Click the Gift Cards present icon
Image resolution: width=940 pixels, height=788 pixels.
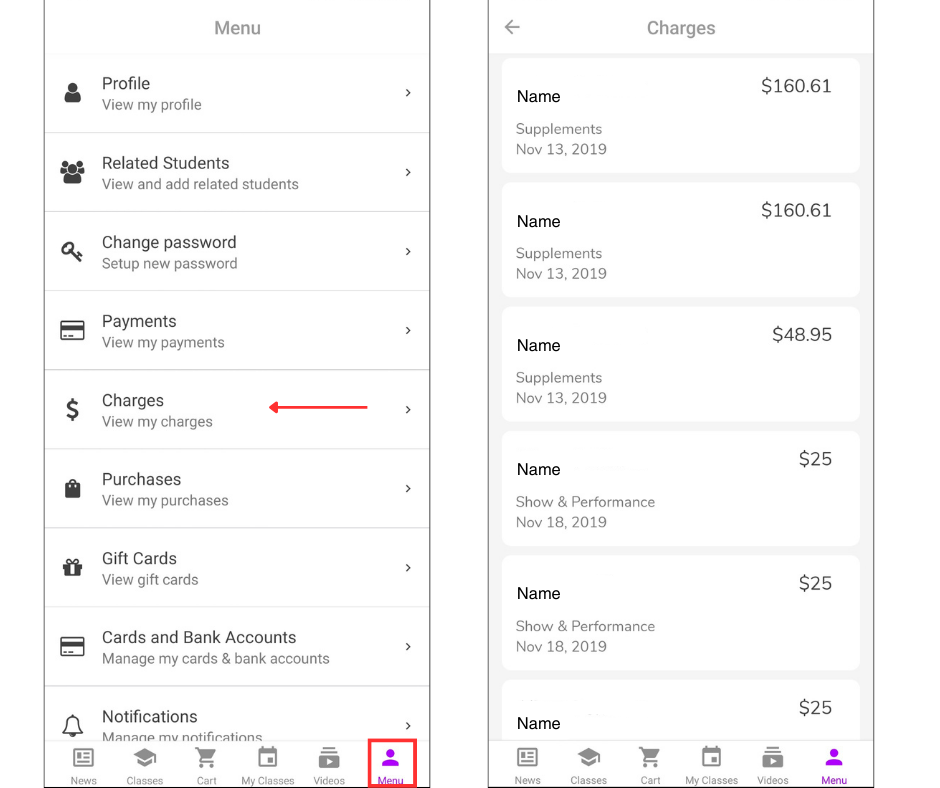pyautogui.click(x=72, y=567)
